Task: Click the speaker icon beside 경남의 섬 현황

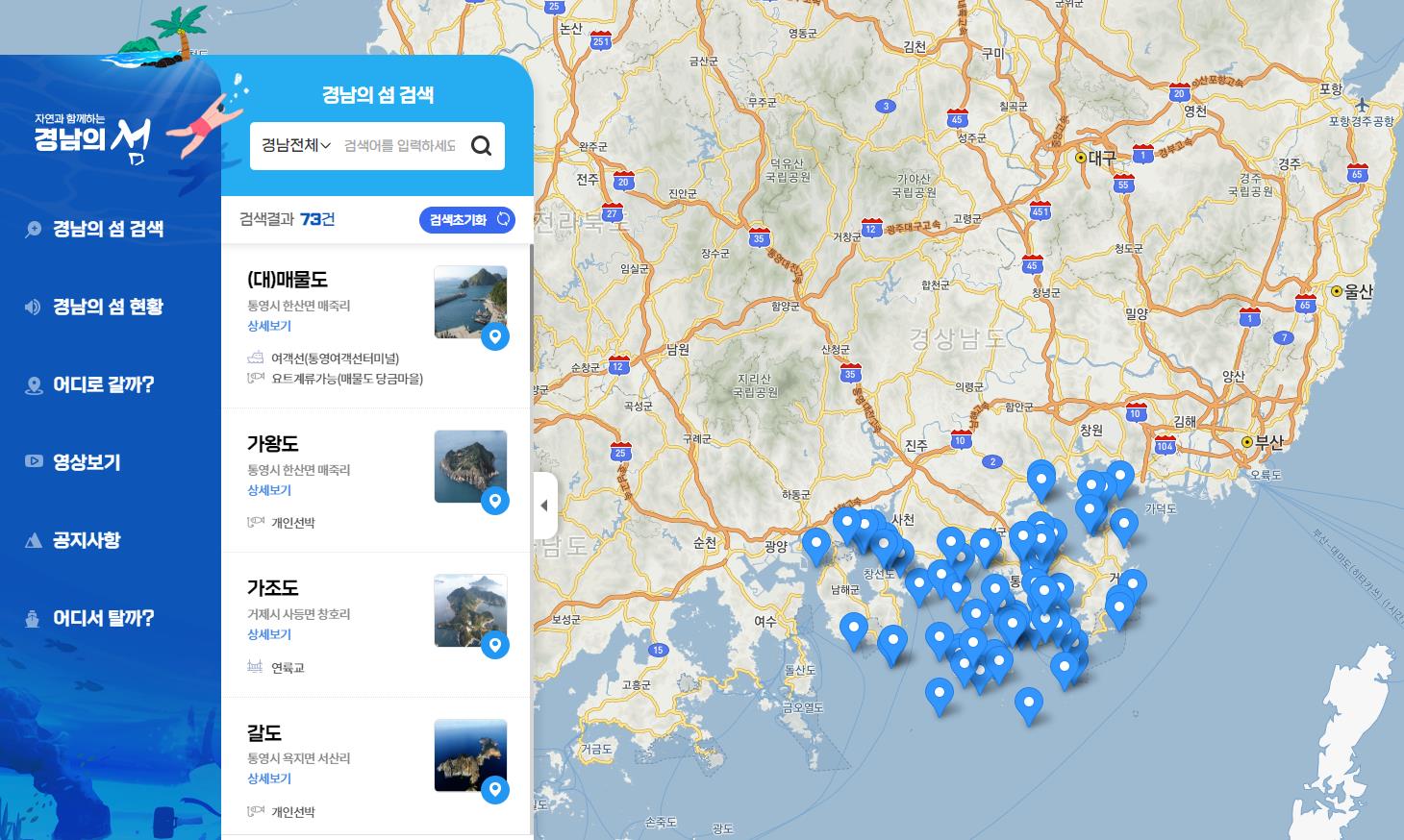Action: point(34,307)
